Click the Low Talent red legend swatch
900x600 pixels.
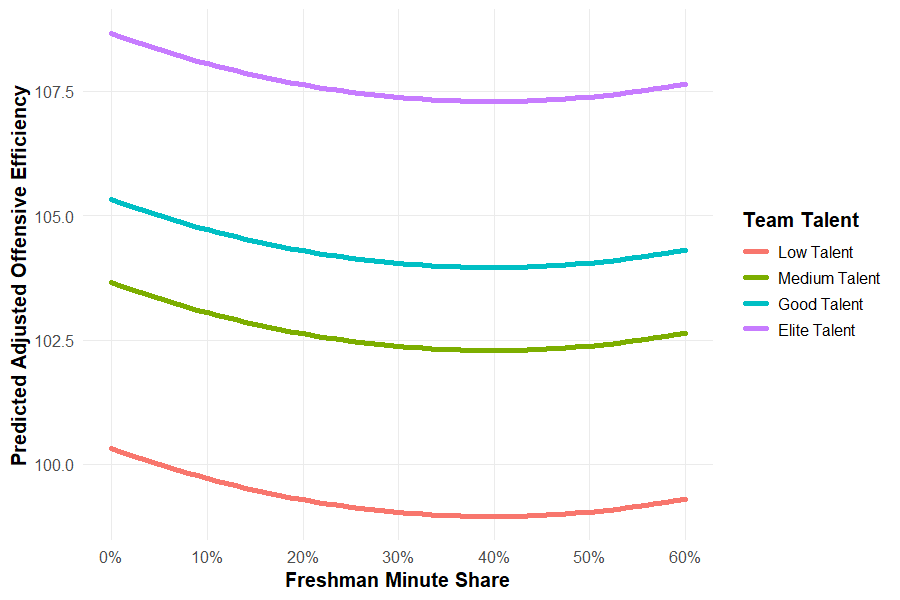tap(756, 253)
